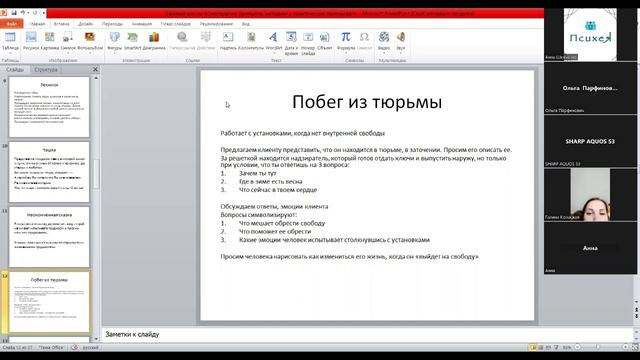Select the Техники slide thumbnail
The height and width of the screenshot is (360, 640).
click(49, 107)
